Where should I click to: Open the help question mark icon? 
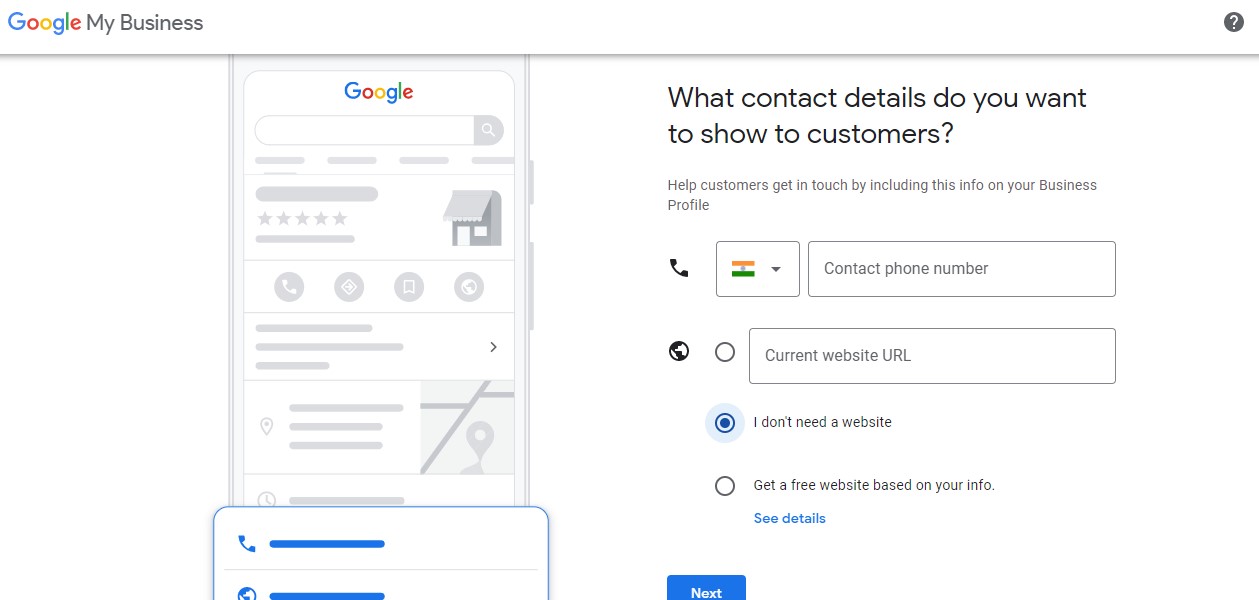pos(1234,22)
